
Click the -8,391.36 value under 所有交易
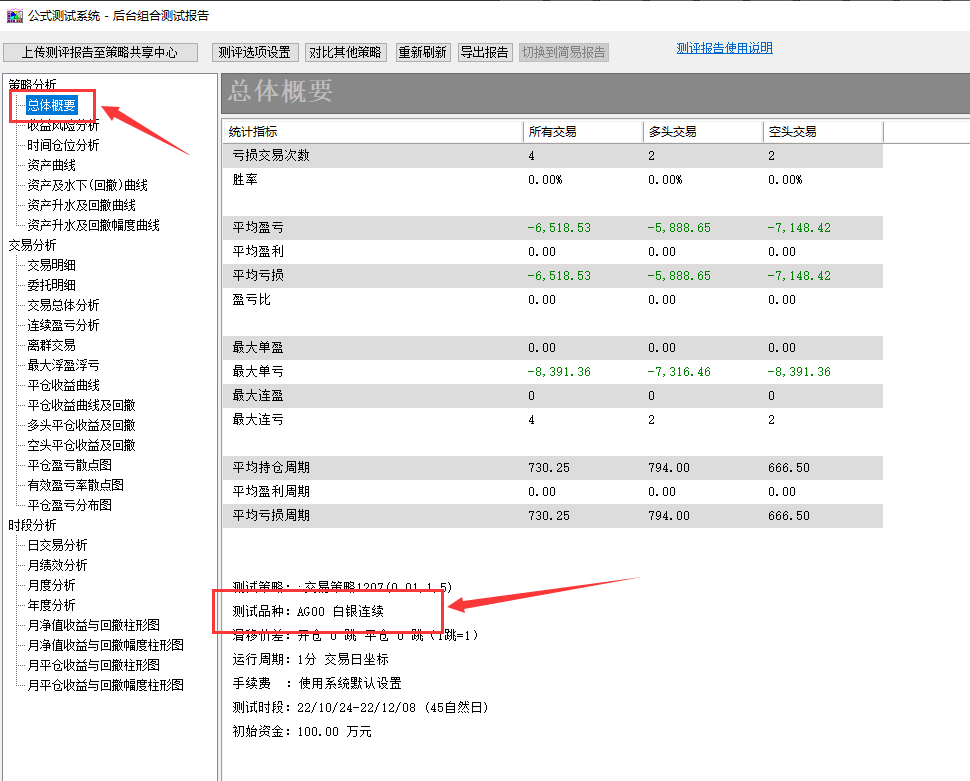pyautogui.click(x=559, y=372)
